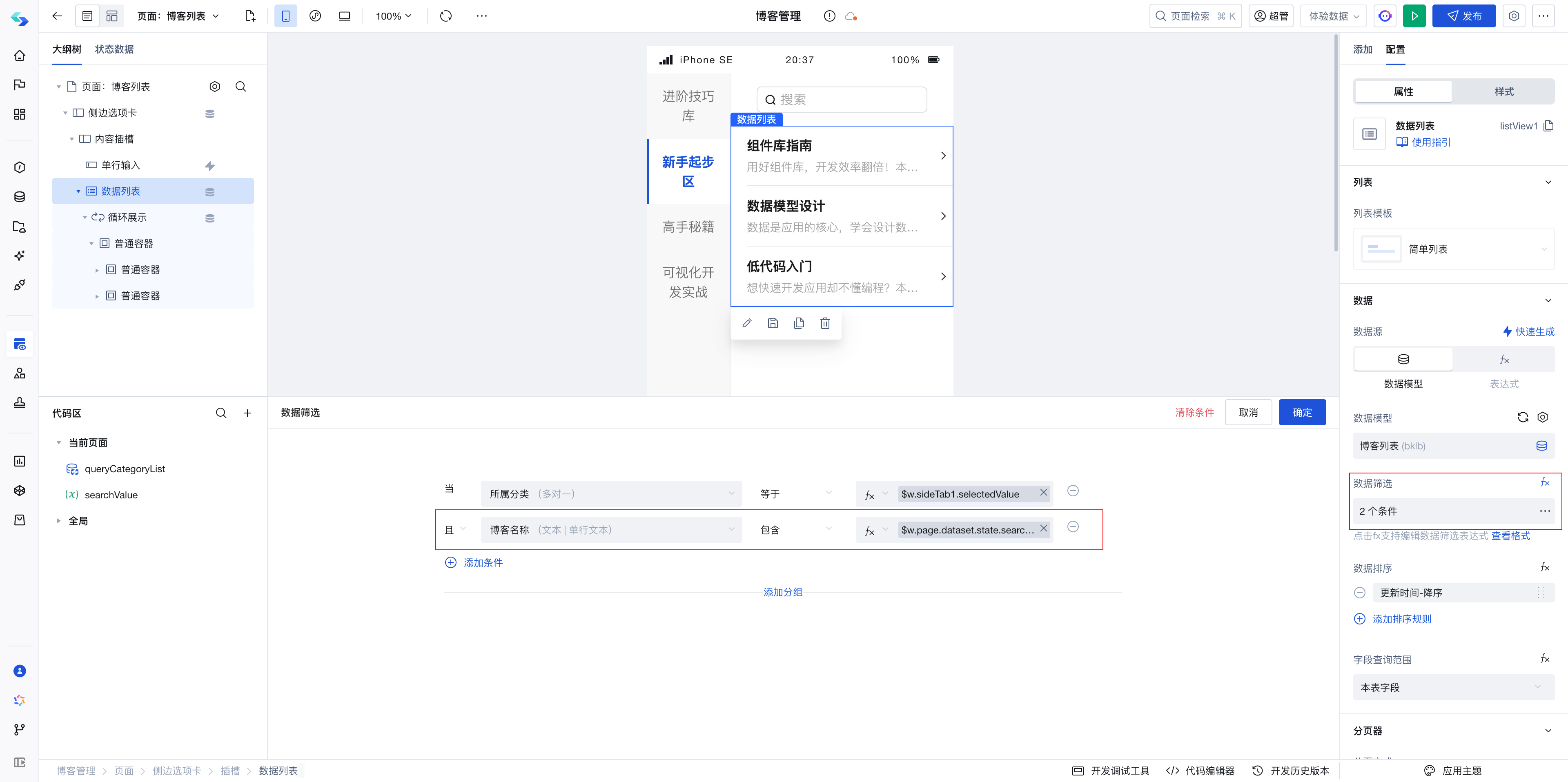Remove the 更新时间-降序 sort rule
The height and width of the screenshot is (782, 1568).
(x=1360, y=593)
